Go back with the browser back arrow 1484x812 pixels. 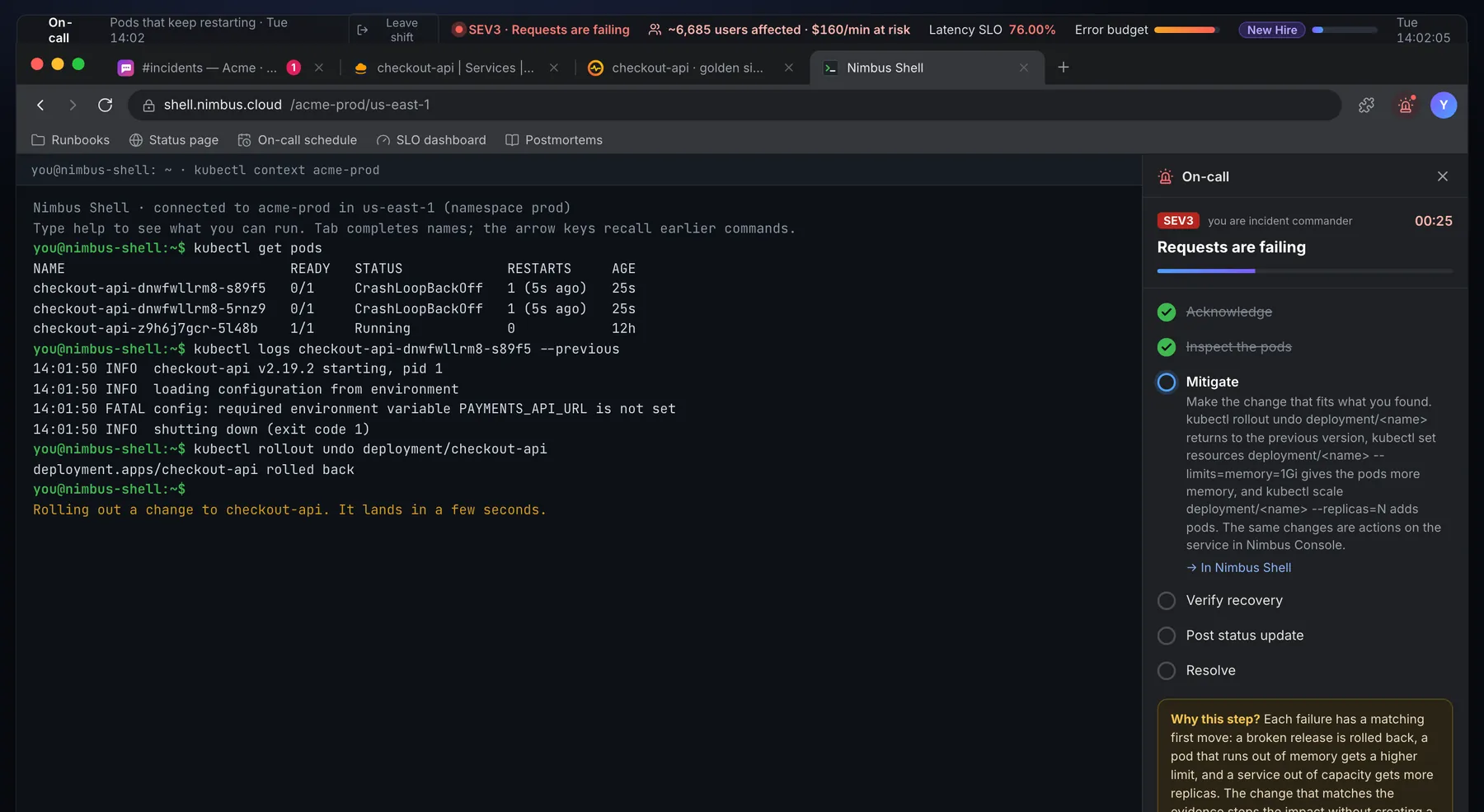tap(40, 105)
